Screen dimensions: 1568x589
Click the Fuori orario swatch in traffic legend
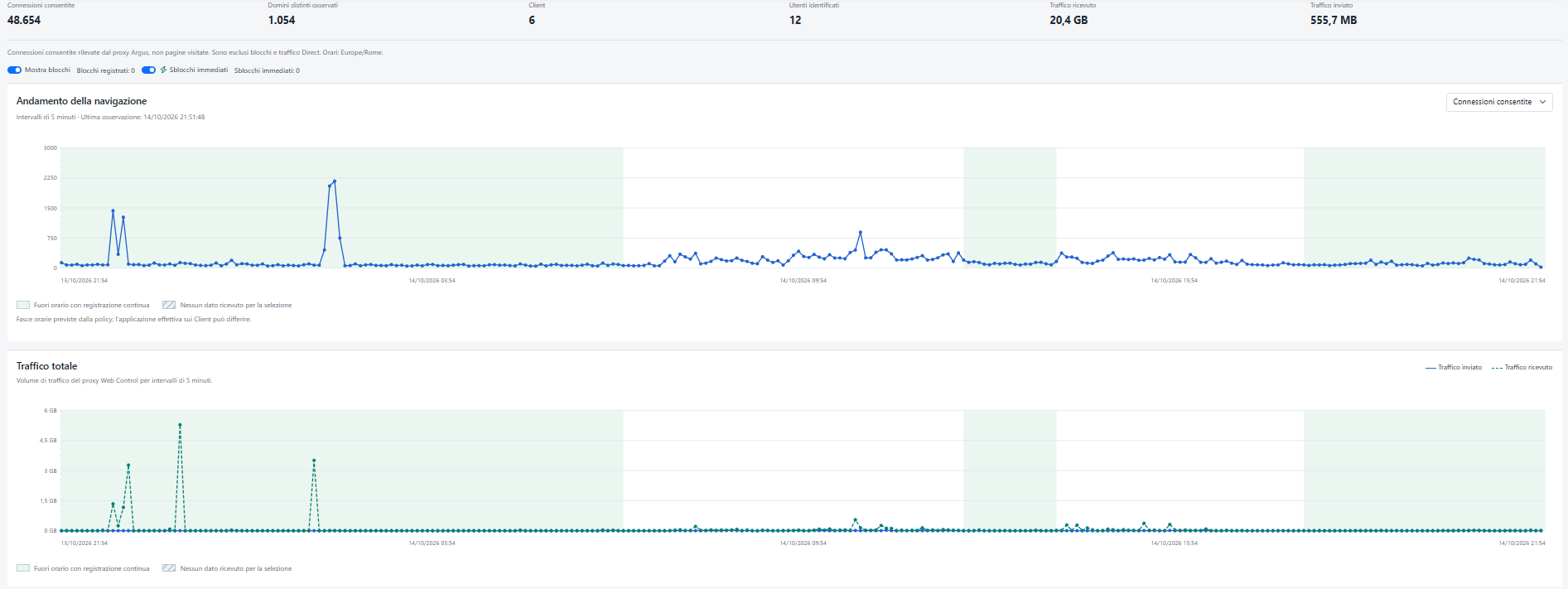23,568
